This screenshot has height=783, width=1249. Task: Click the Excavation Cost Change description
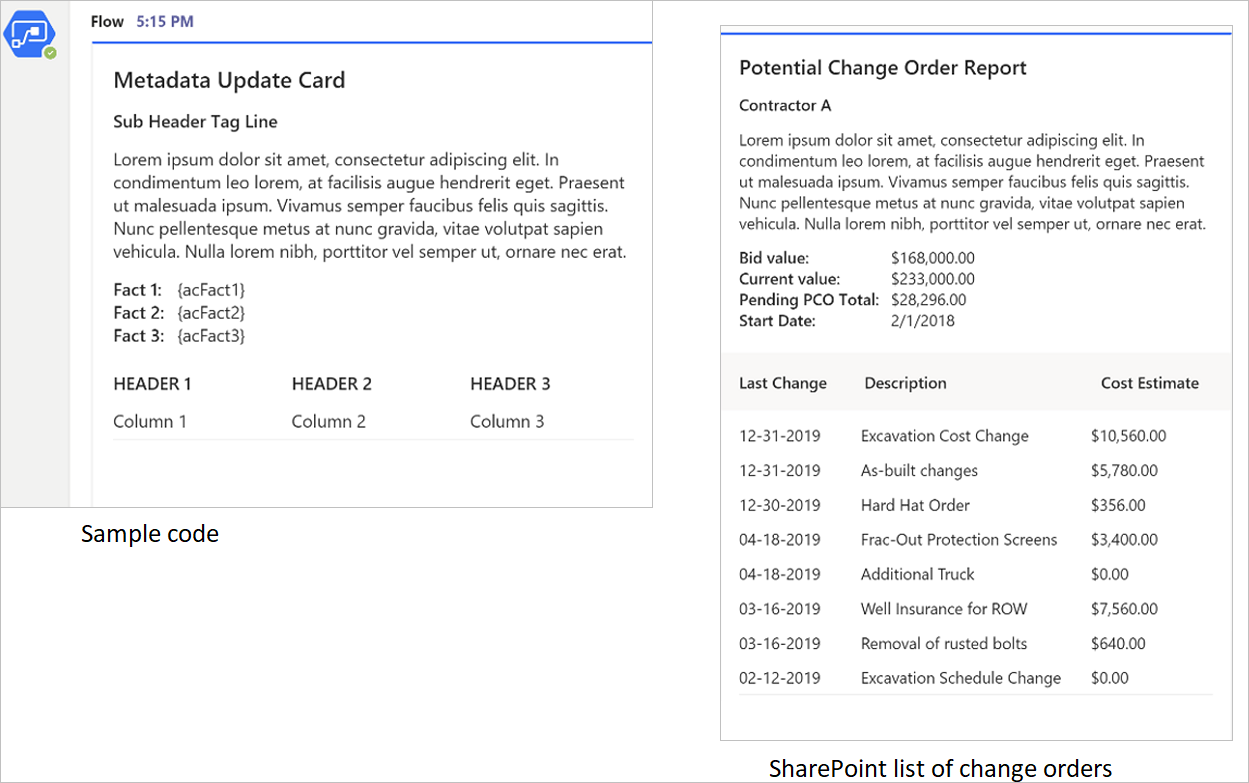pyautogui.click(x=945, y=436)
